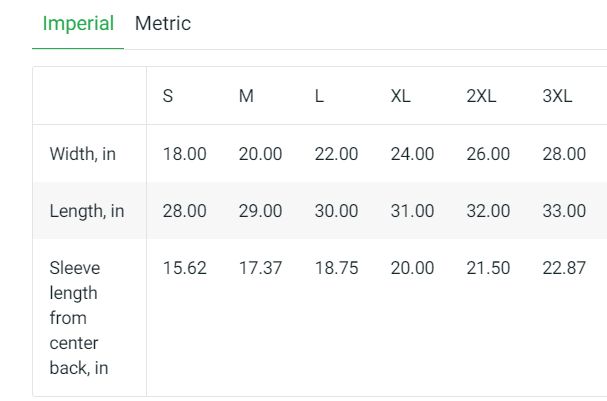Click the 32.00 length value for 2XL
This screenshot has width=607, height=401.
(x=488, y=211)
